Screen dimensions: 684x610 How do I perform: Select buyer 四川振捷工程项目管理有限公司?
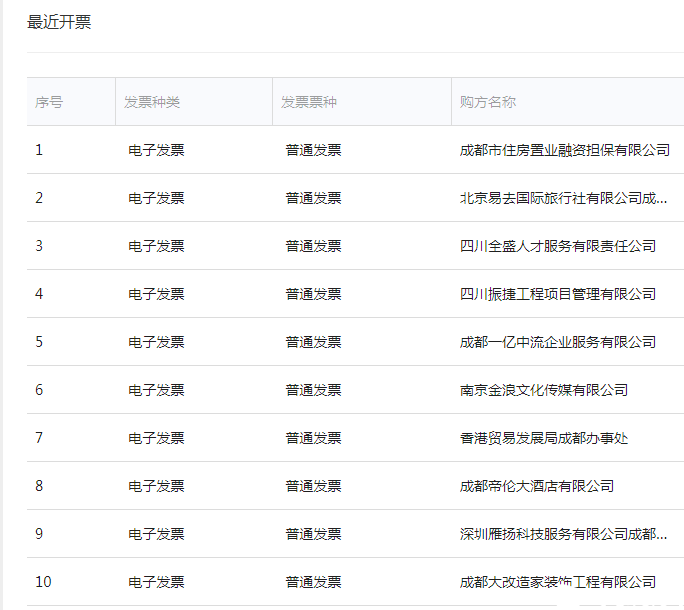558,294
